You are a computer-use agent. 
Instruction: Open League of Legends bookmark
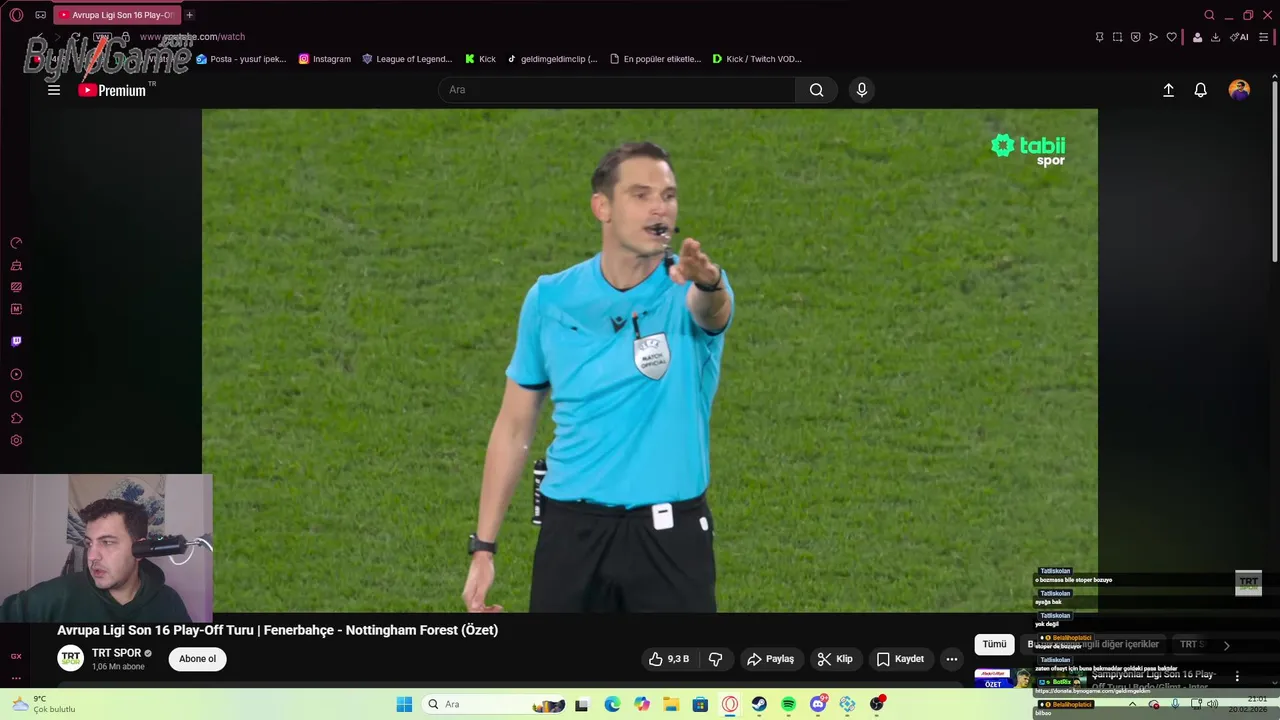point(407,59)
